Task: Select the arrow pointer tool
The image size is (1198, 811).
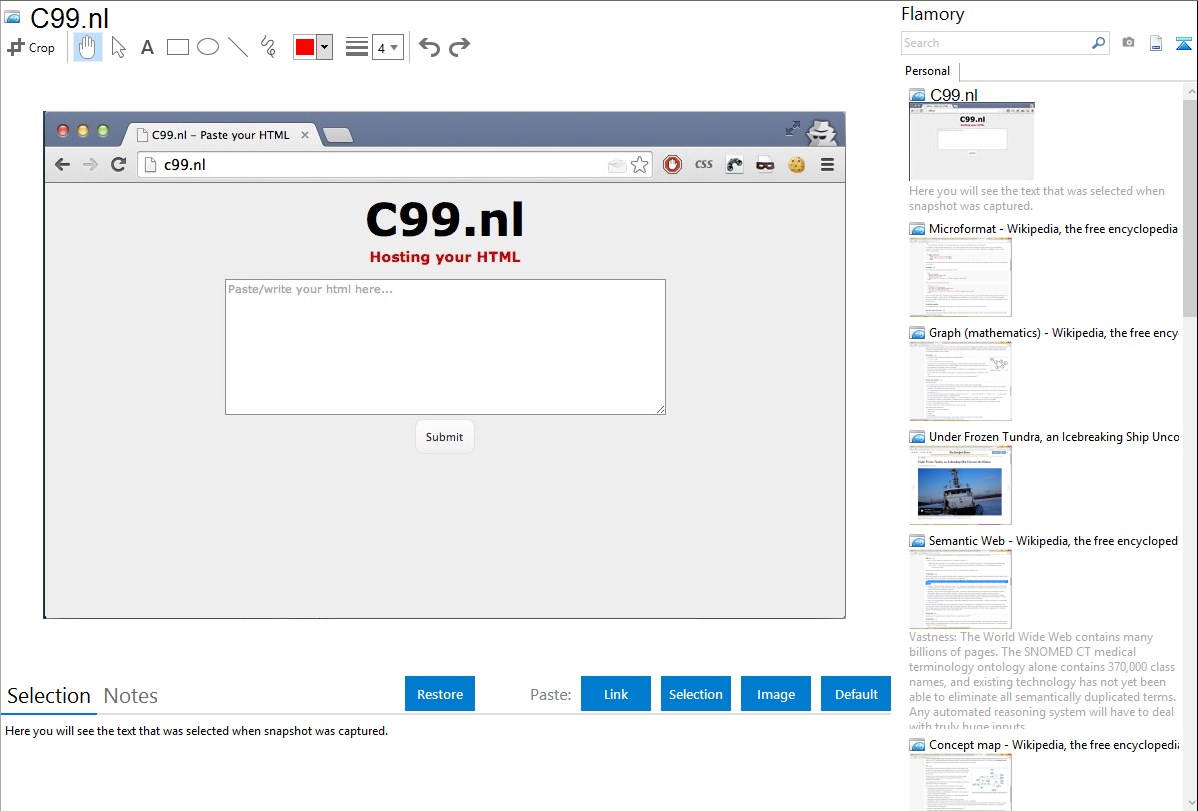Action: (x=118, y=47)
